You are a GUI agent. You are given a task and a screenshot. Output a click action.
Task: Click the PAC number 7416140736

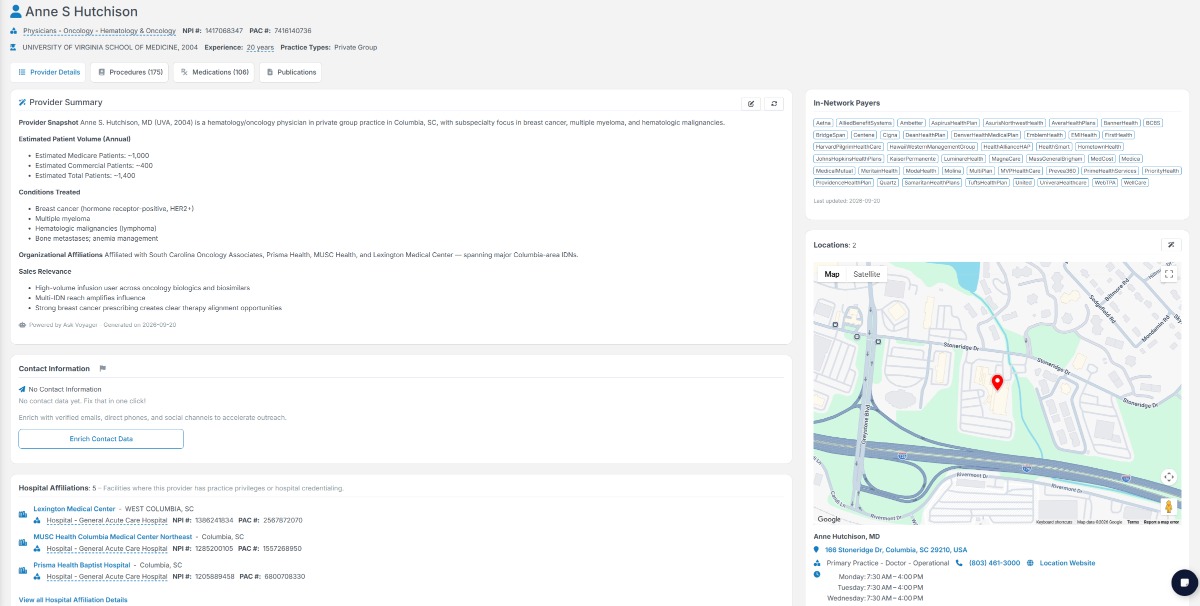292,31
